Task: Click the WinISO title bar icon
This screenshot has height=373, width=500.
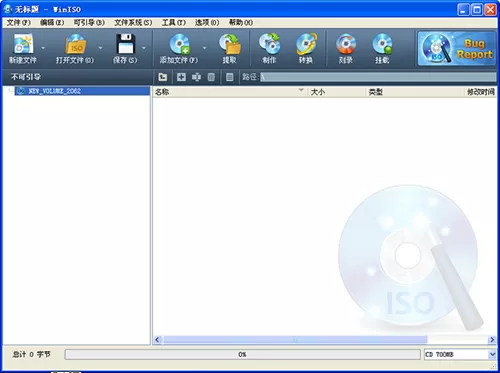Action: pyautogui.click(x=8, y=9)
